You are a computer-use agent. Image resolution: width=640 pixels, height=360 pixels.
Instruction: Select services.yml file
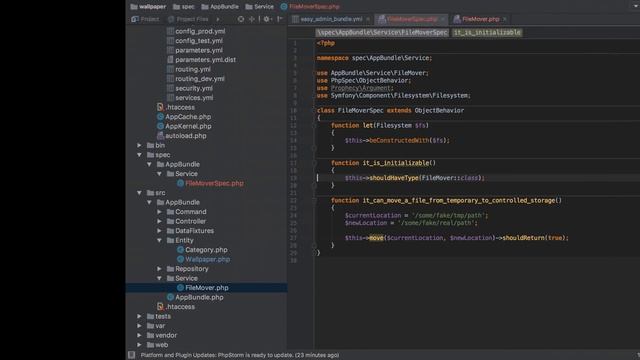click(x=194, y=98)
